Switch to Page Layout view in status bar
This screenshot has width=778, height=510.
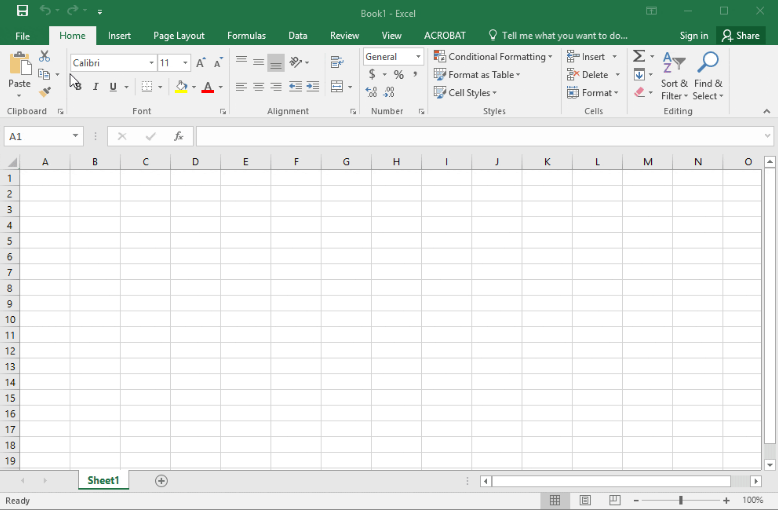point(585,500)
